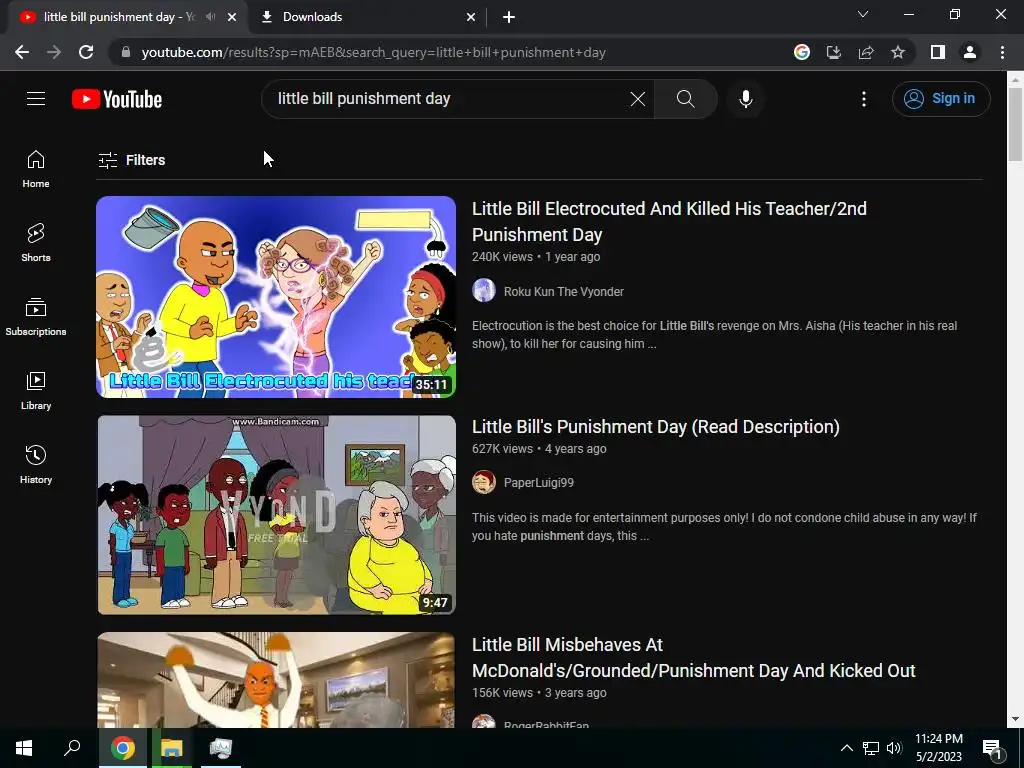
Task: Open File Explorer from taskbar
Action: point(172,748)
